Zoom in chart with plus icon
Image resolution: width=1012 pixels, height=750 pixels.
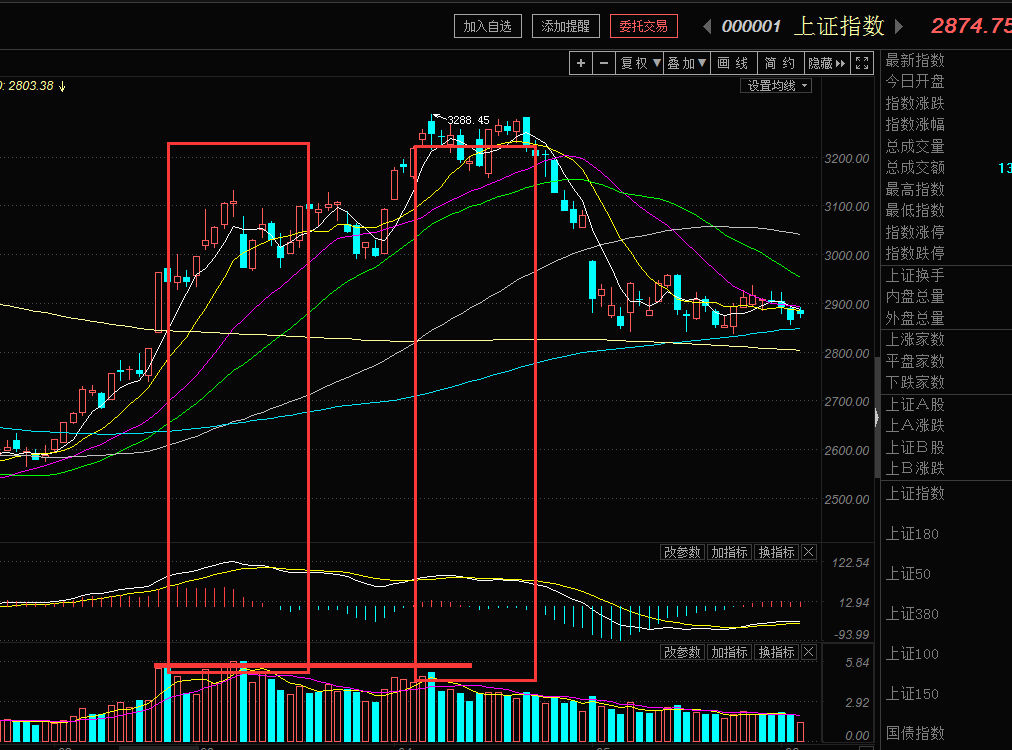581,63
